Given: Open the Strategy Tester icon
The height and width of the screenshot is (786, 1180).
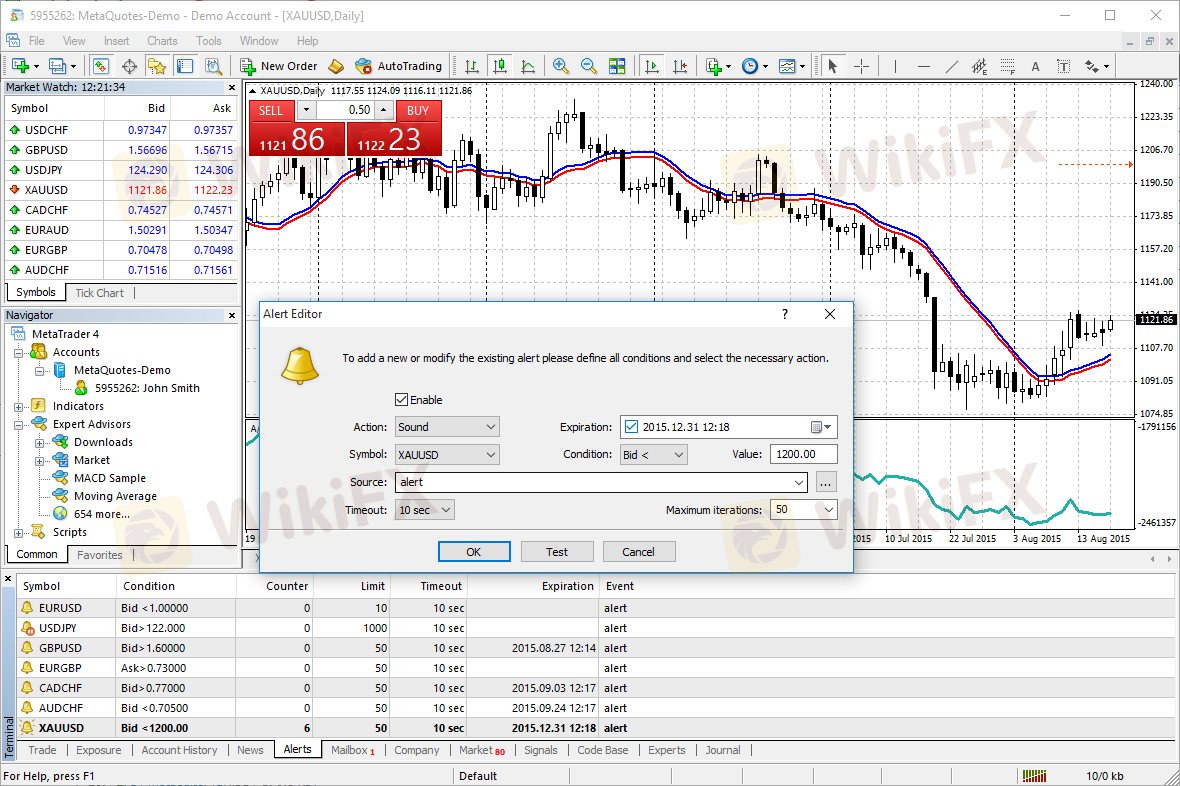Looking at the screenshot, I should tap(213, 66).
